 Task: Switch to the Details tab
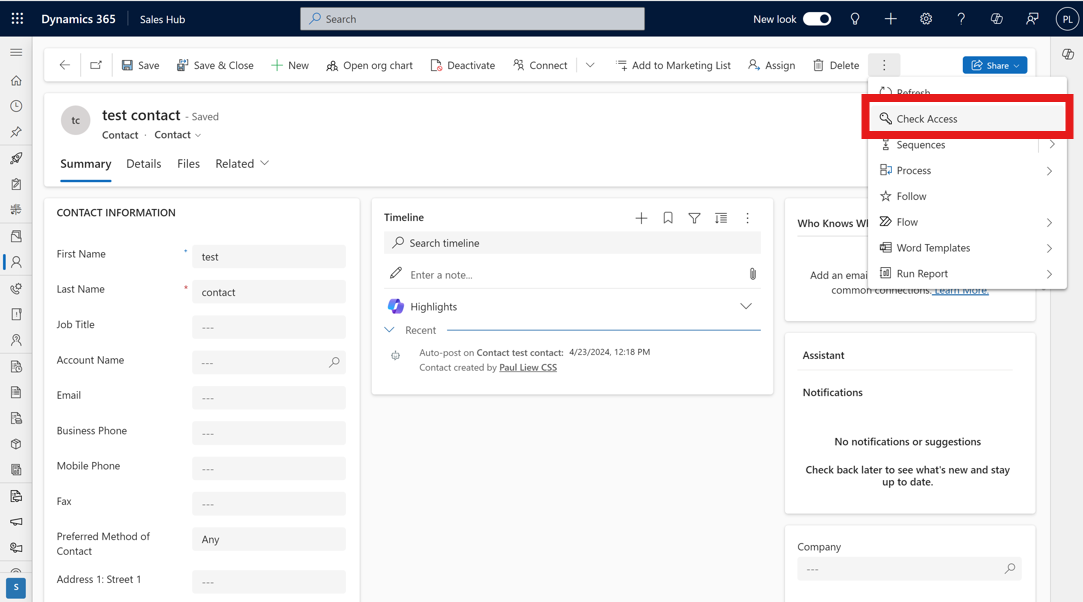click(x=143, y=163)
